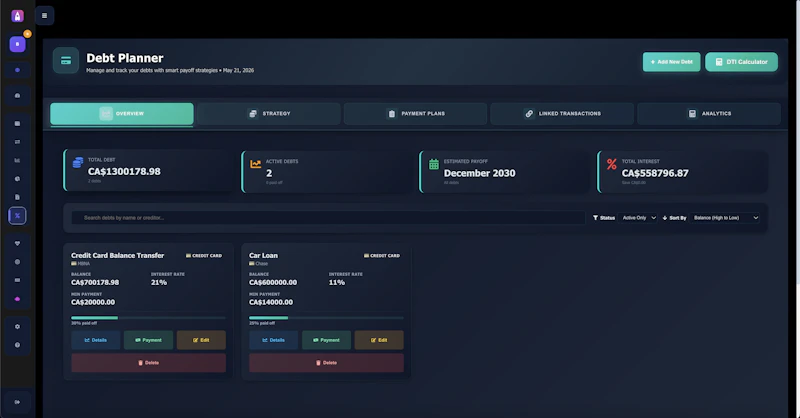Open the DTI Calculator
This screenshot has width=800, height=418.
pyautogui.click(x=741, y=62)
